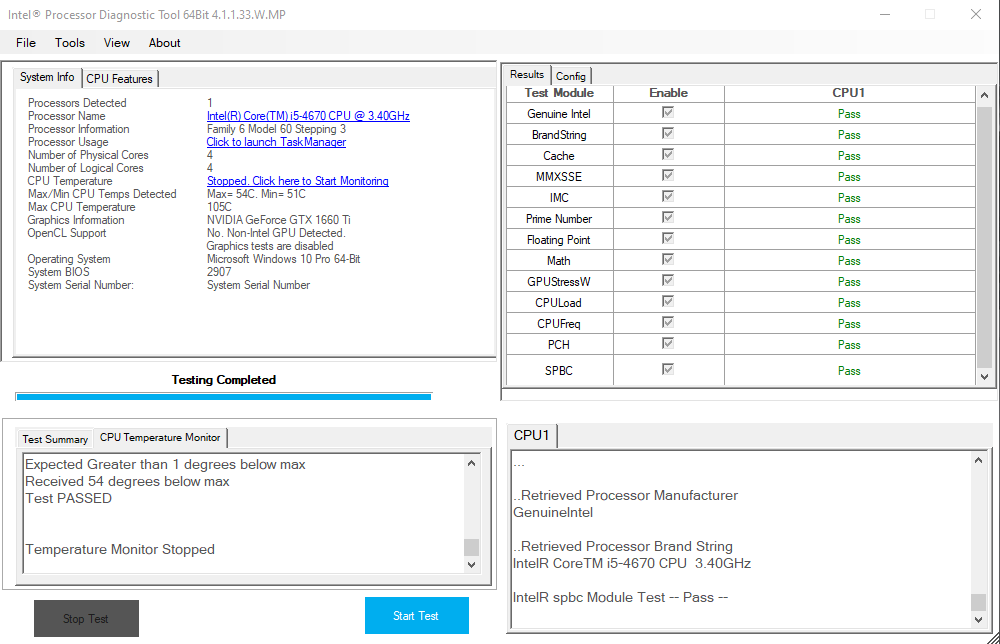Toggle the SPBC test checkbox

pos(668,369)
